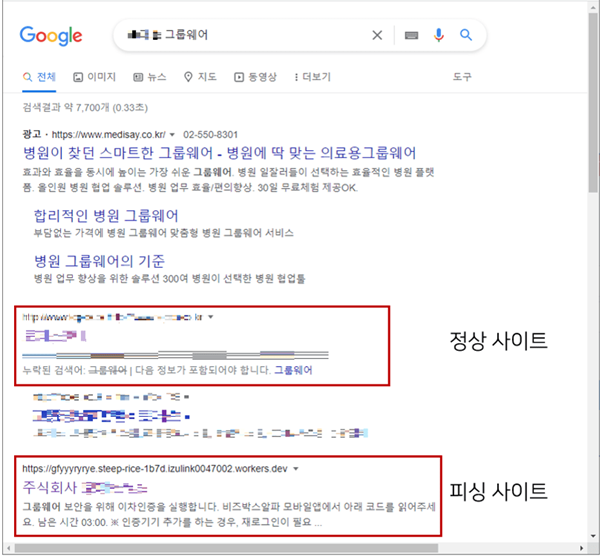The image size is (602, 557).
Task: Click the 검색결과 약 7,700개 result count
Action: (85, 107)
